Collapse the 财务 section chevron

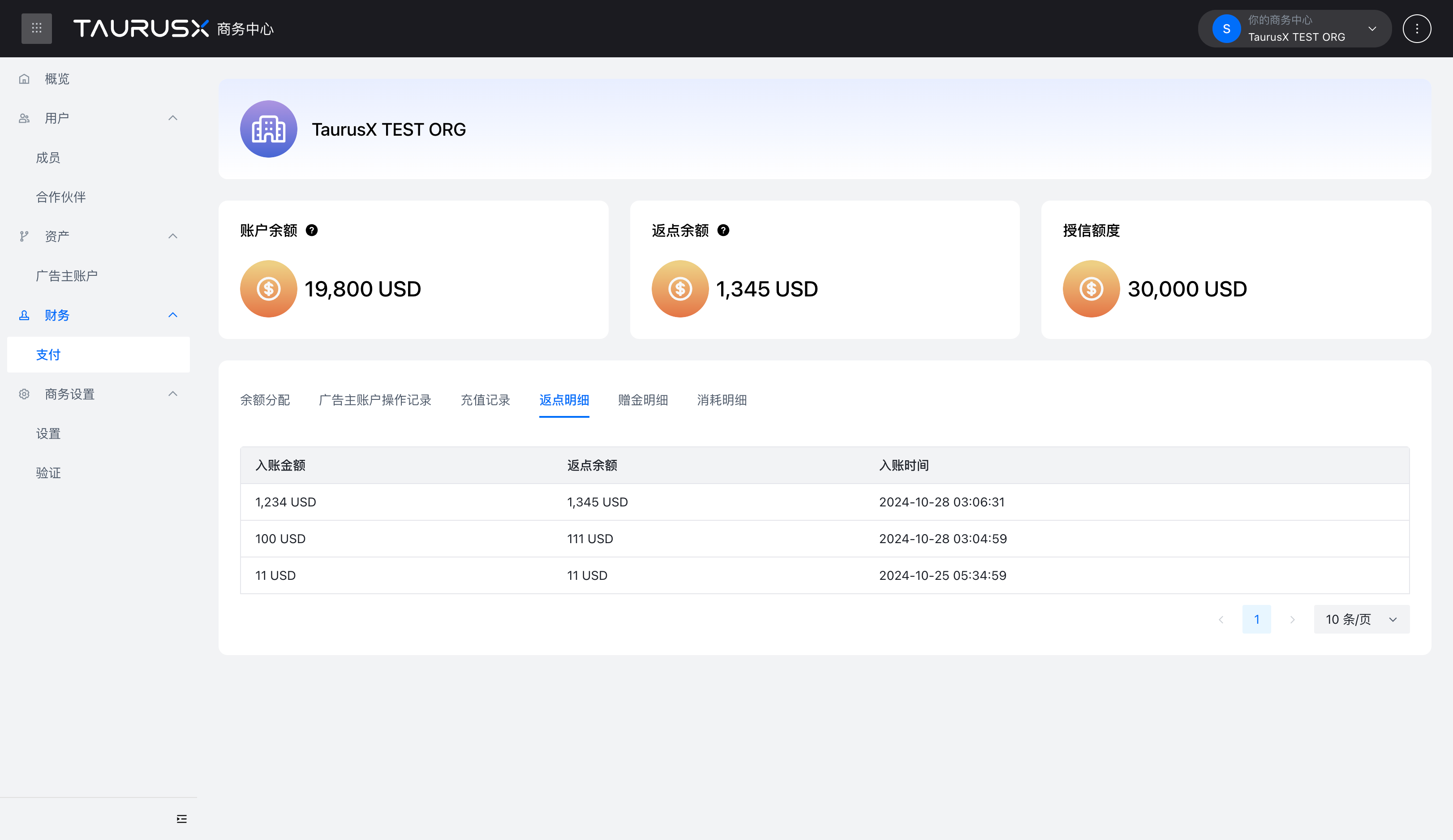(173, 315)
